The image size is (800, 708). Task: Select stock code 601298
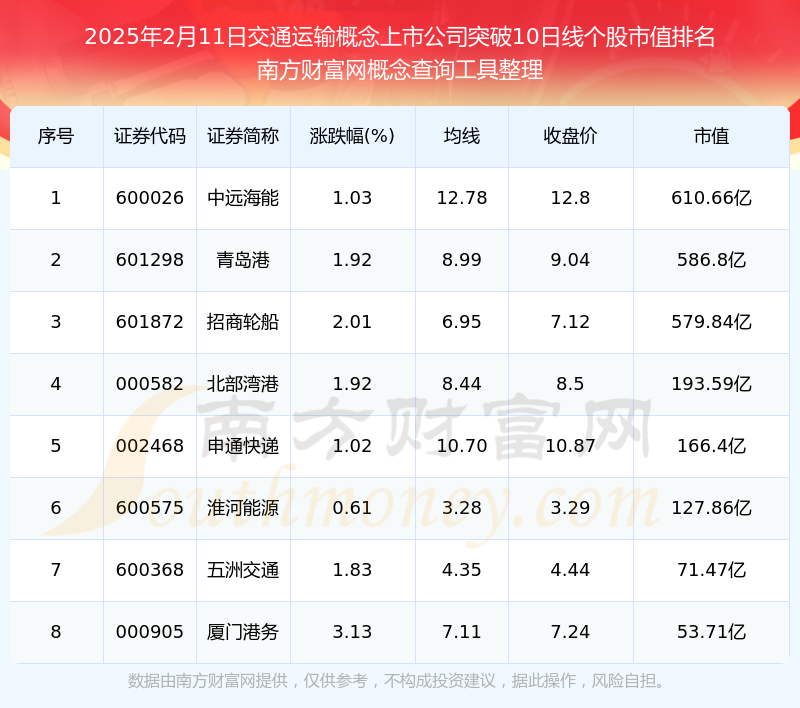click(149, 260)
